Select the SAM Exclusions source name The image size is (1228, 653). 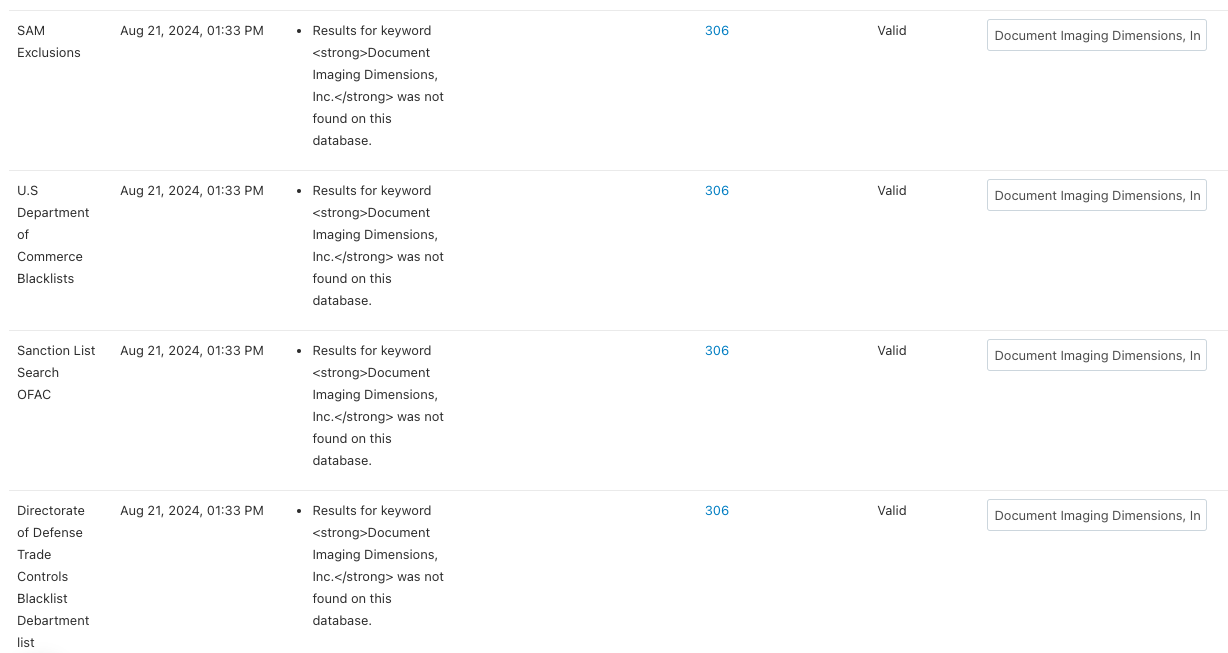(x=49, y=42)
